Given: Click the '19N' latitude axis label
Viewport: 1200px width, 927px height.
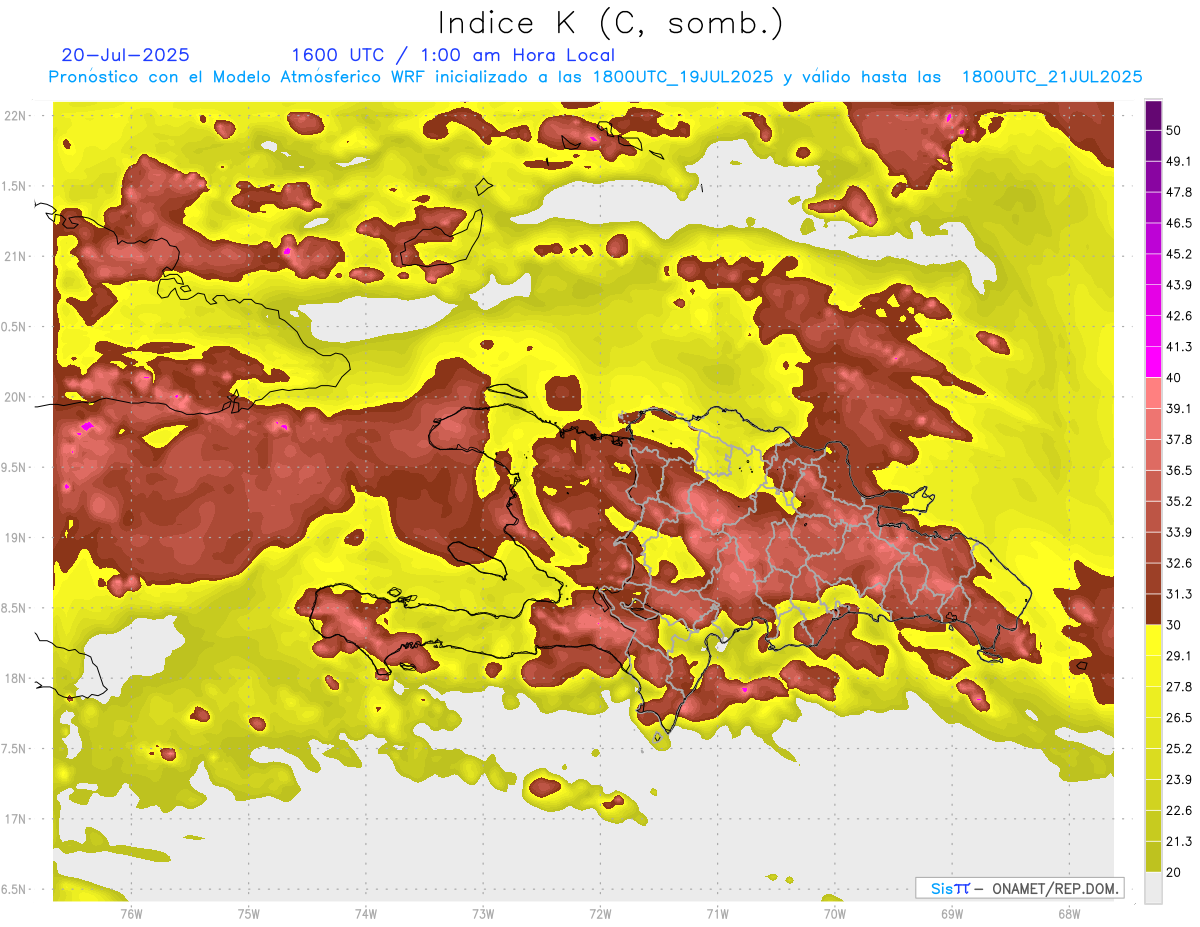Looking at the screenshot, I should tap(17, 538).
